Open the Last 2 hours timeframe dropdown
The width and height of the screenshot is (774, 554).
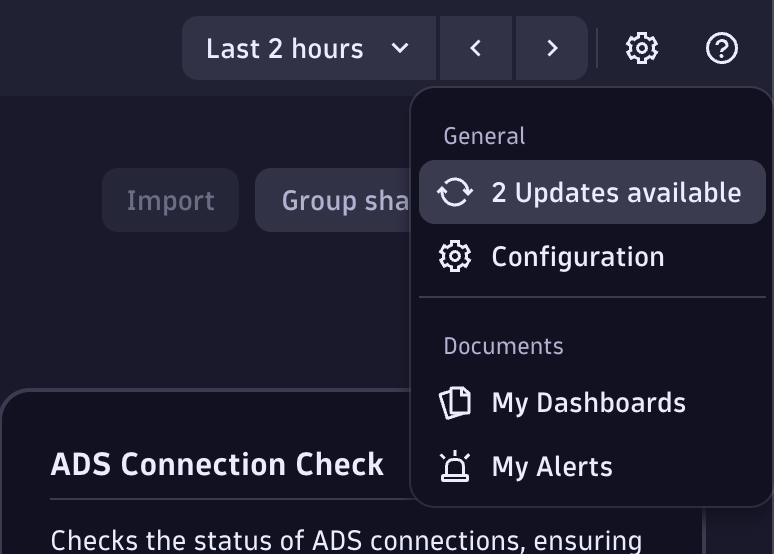pyautogui.click(x=285, y=48)
